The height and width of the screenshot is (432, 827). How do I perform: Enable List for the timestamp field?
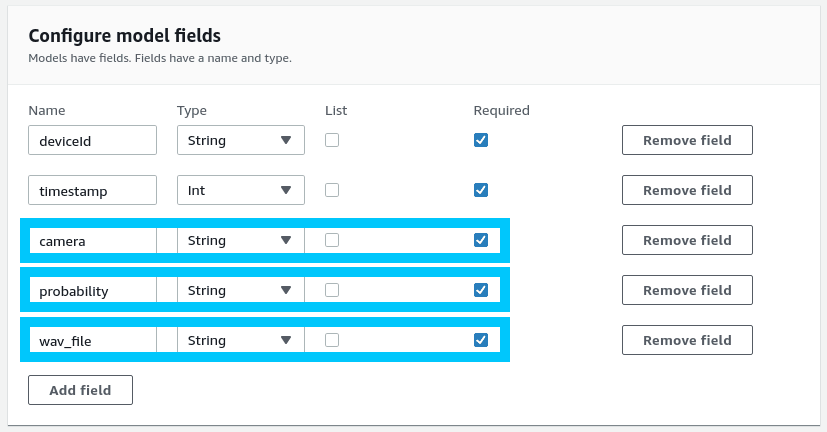pyautogui.click(x=332, y=190)
